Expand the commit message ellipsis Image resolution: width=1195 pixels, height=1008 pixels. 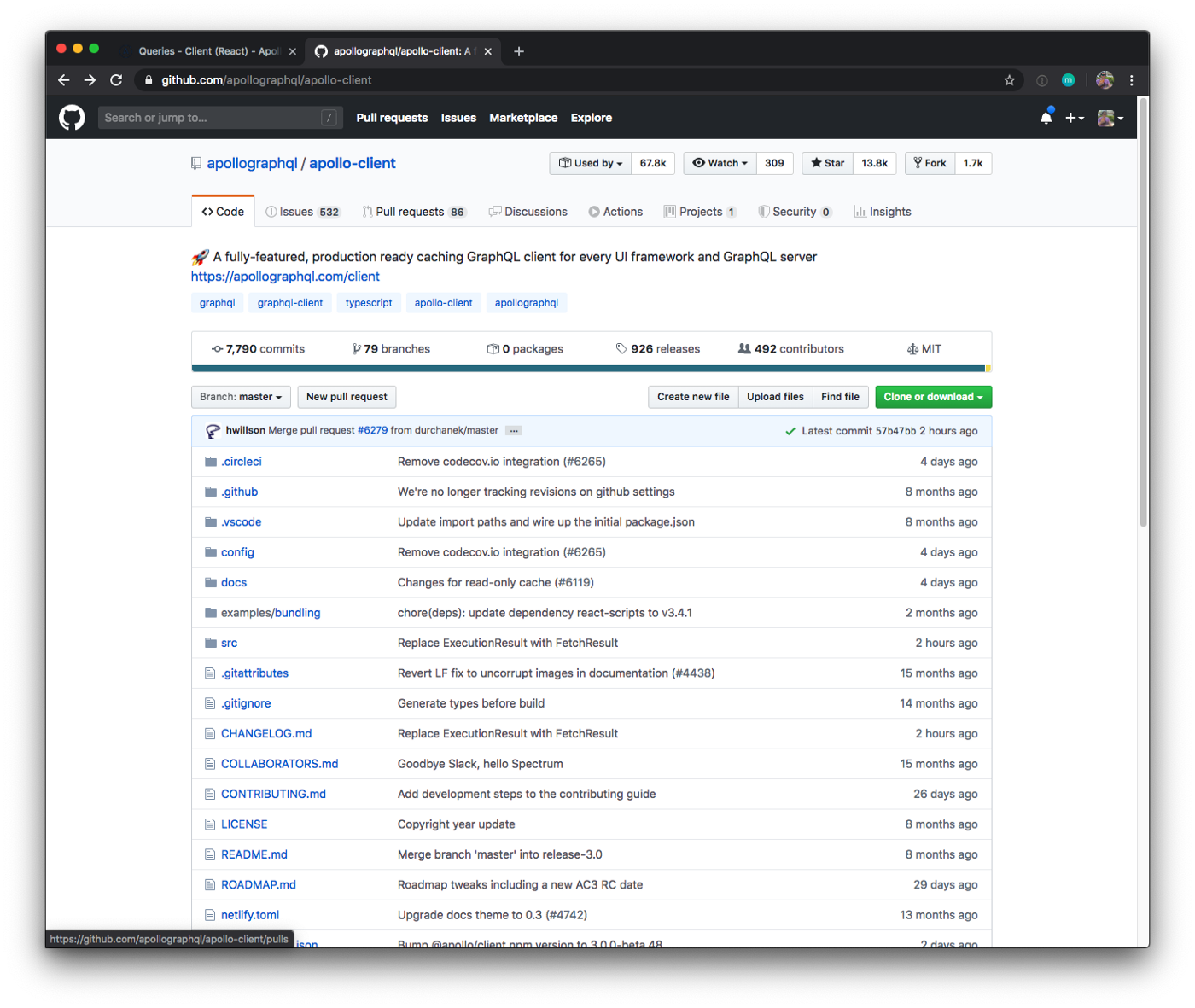[x=514, y=431]
